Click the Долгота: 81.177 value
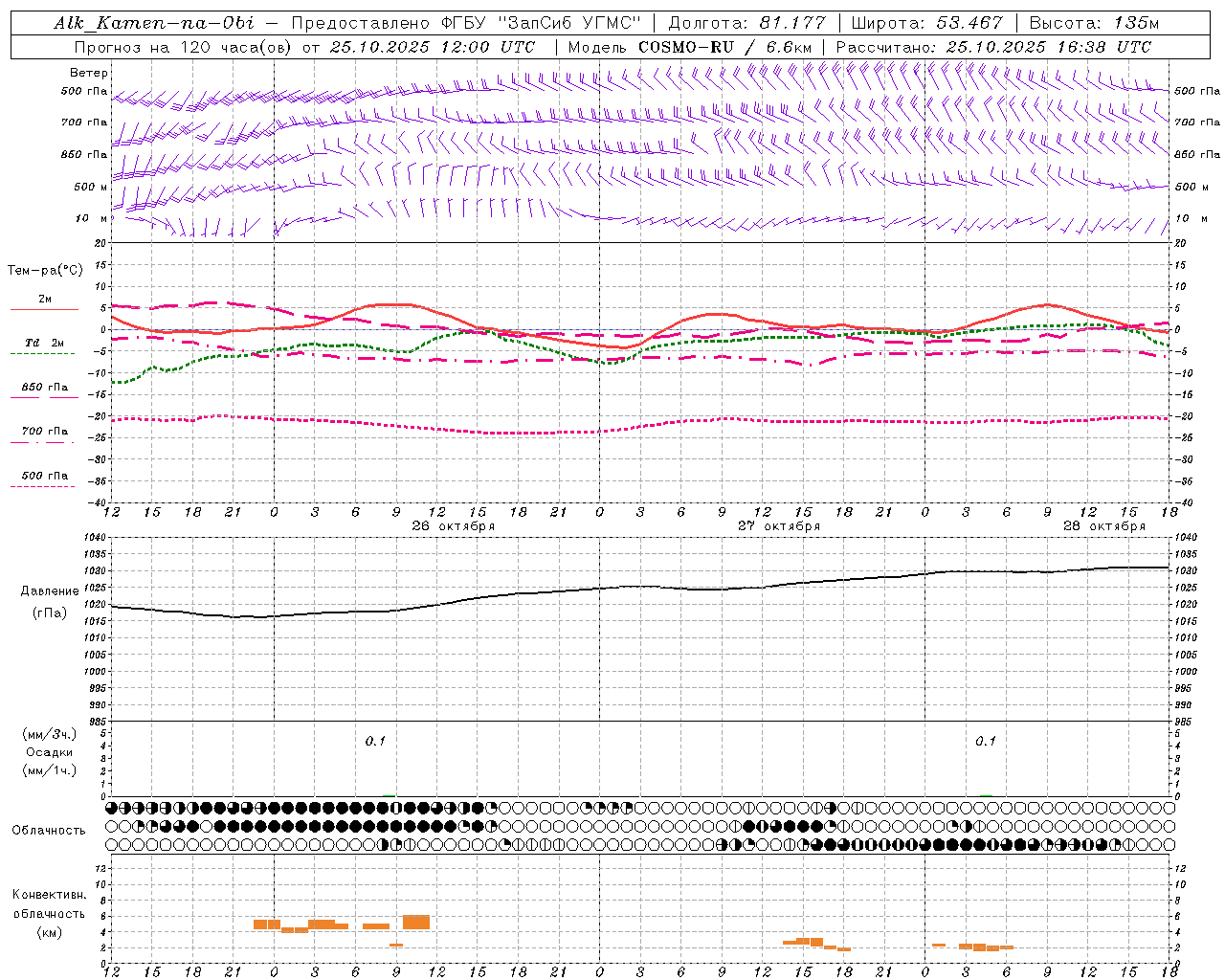 (746, 23)
